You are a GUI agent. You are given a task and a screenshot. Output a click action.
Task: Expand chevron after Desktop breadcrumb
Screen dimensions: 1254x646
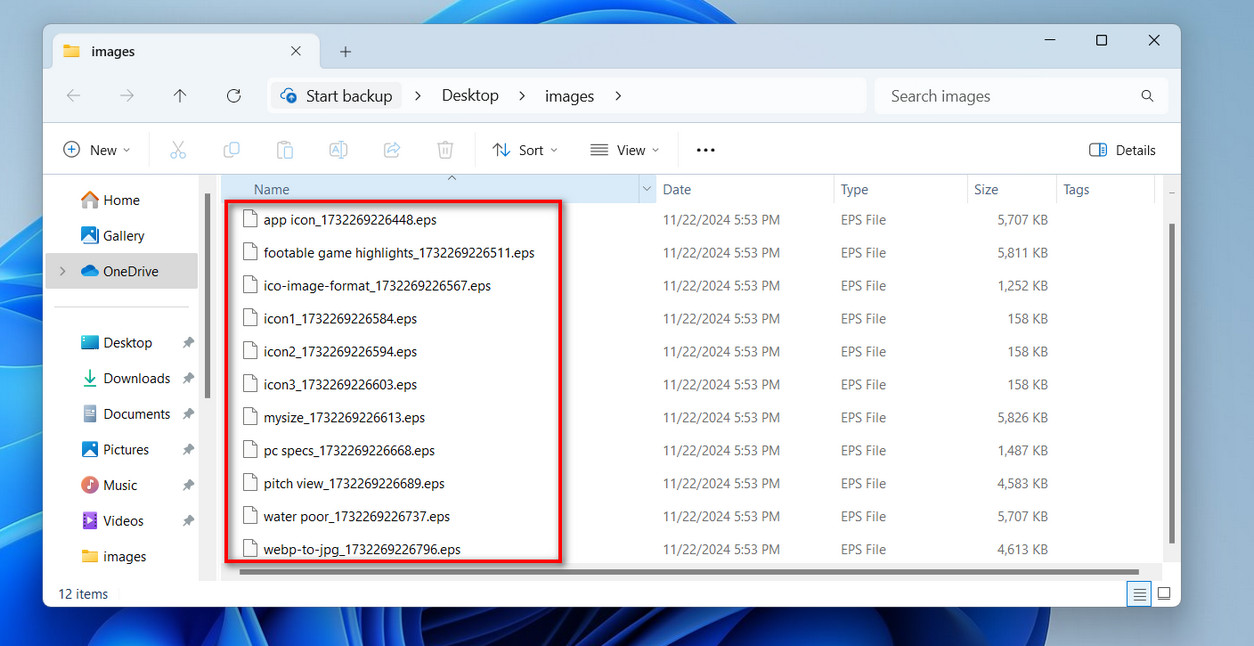click(522, 96)
